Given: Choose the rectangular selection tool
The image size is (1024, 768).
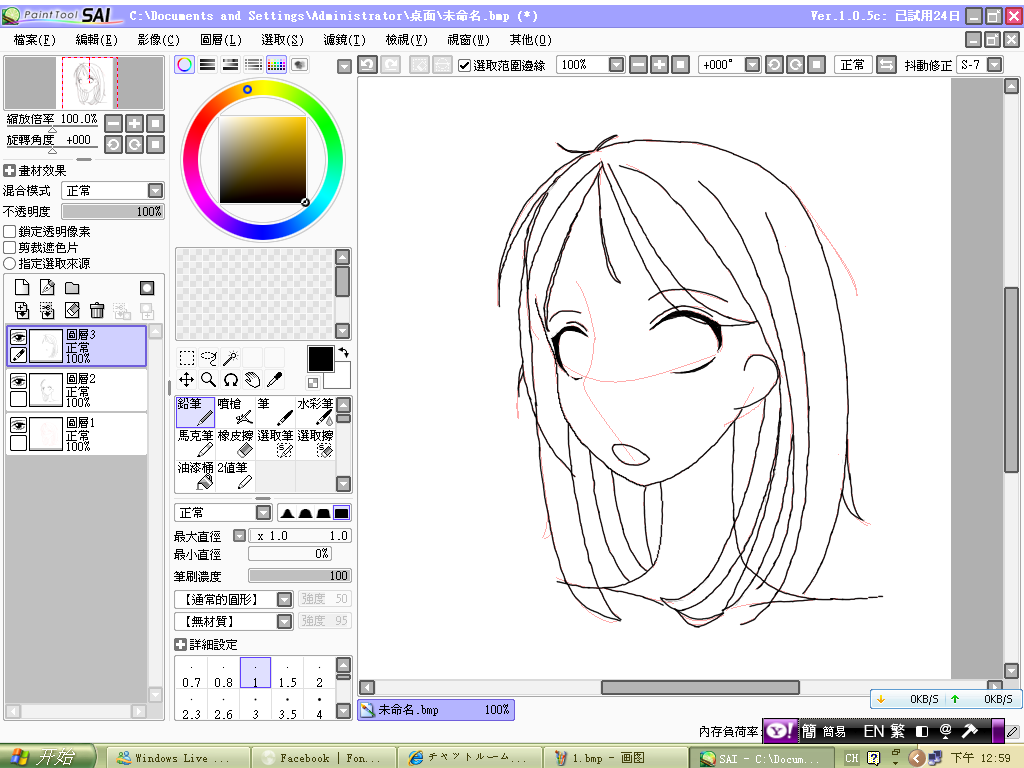Looking at the screenshot, I should pyautogui.click(x=187, y=357).
